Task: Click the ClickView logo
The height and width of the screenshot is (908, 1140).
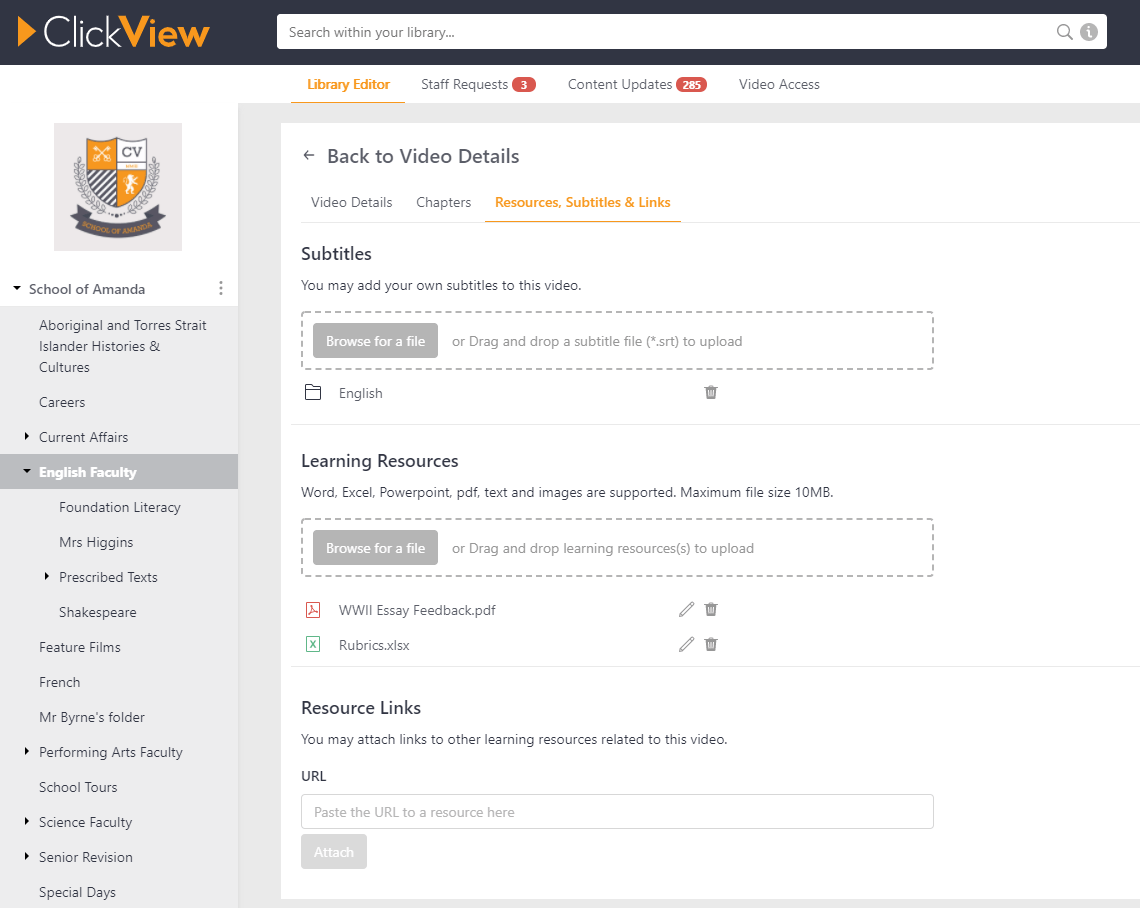Action: [114, 32]
